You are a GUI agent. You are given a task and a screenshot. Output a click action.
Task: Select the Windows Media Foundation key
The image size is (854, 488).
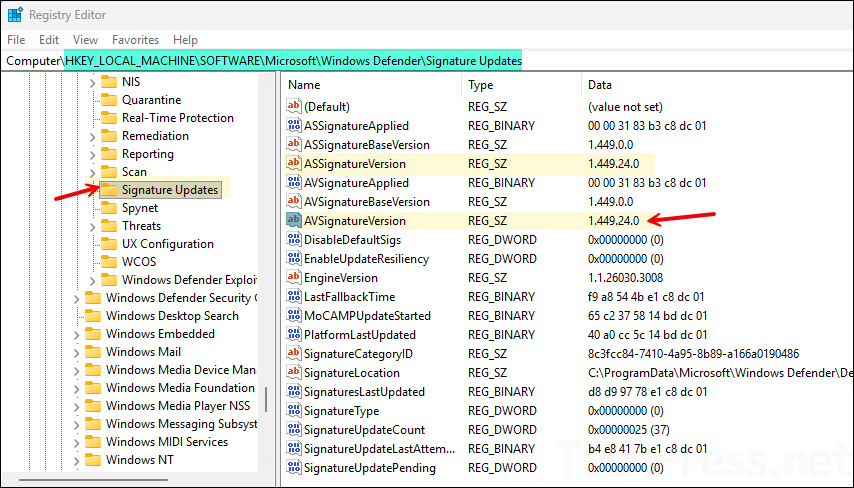click(x=180, y=387)
